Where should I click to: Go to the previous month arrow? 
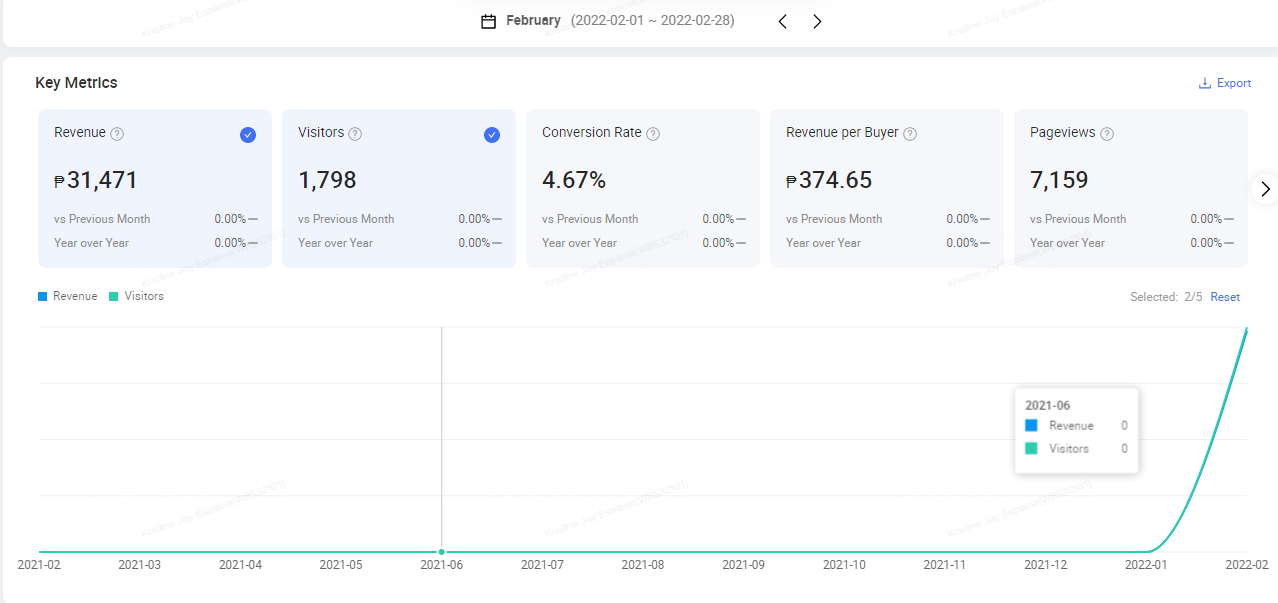click(783, 21)
